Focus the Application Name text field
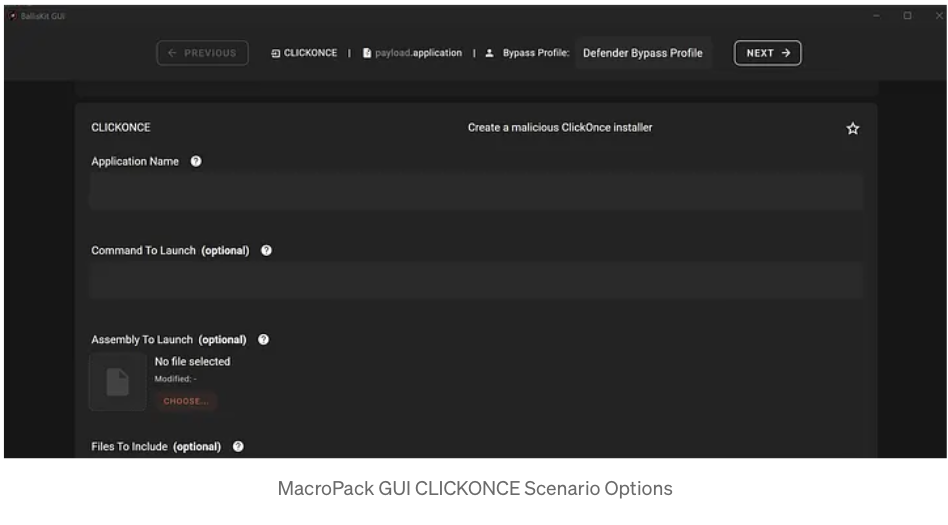Viewport: 948px width, 525px height. click(x=476, y=191)
